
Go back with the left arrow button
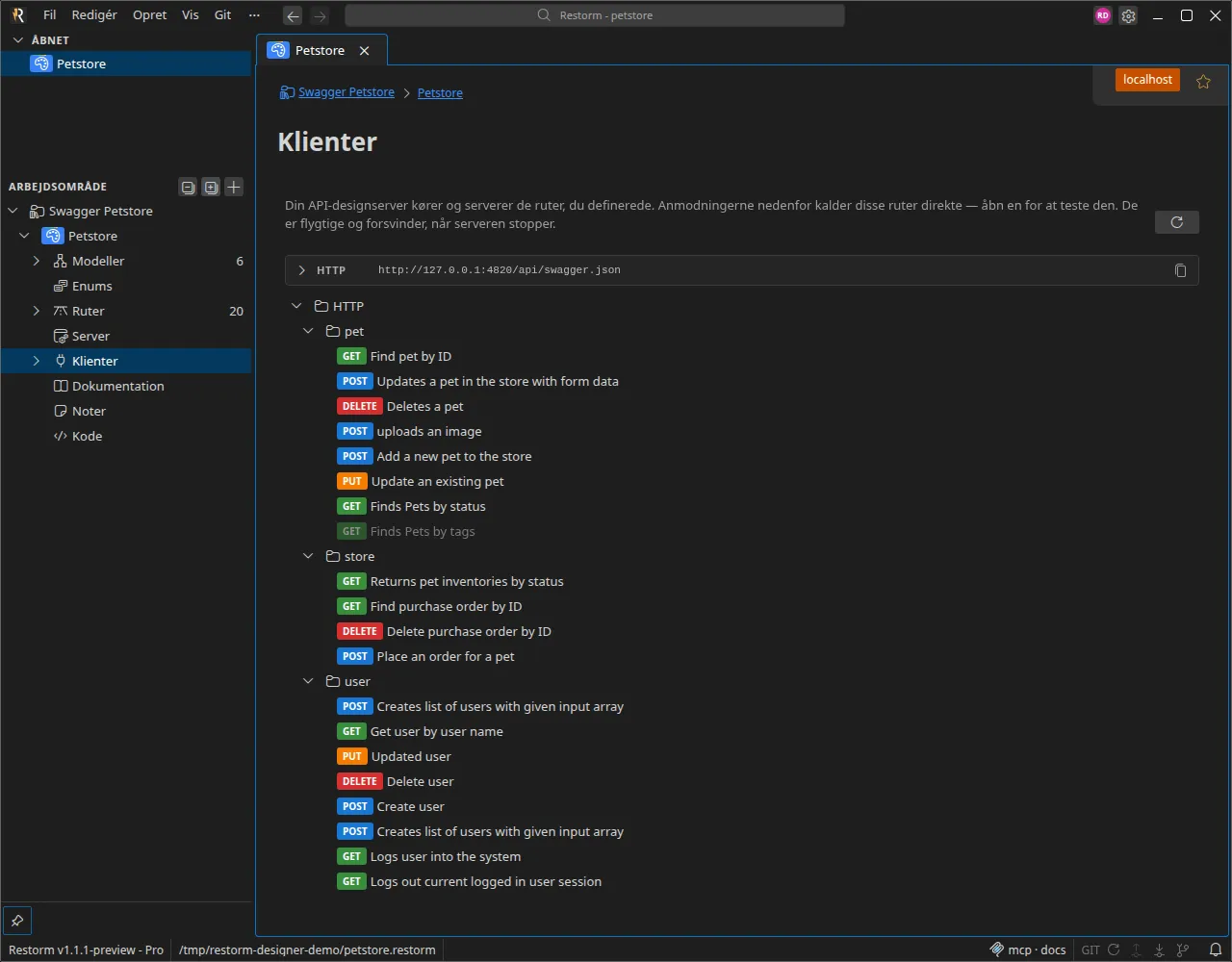pyautogui.click(x=294, y=15)
